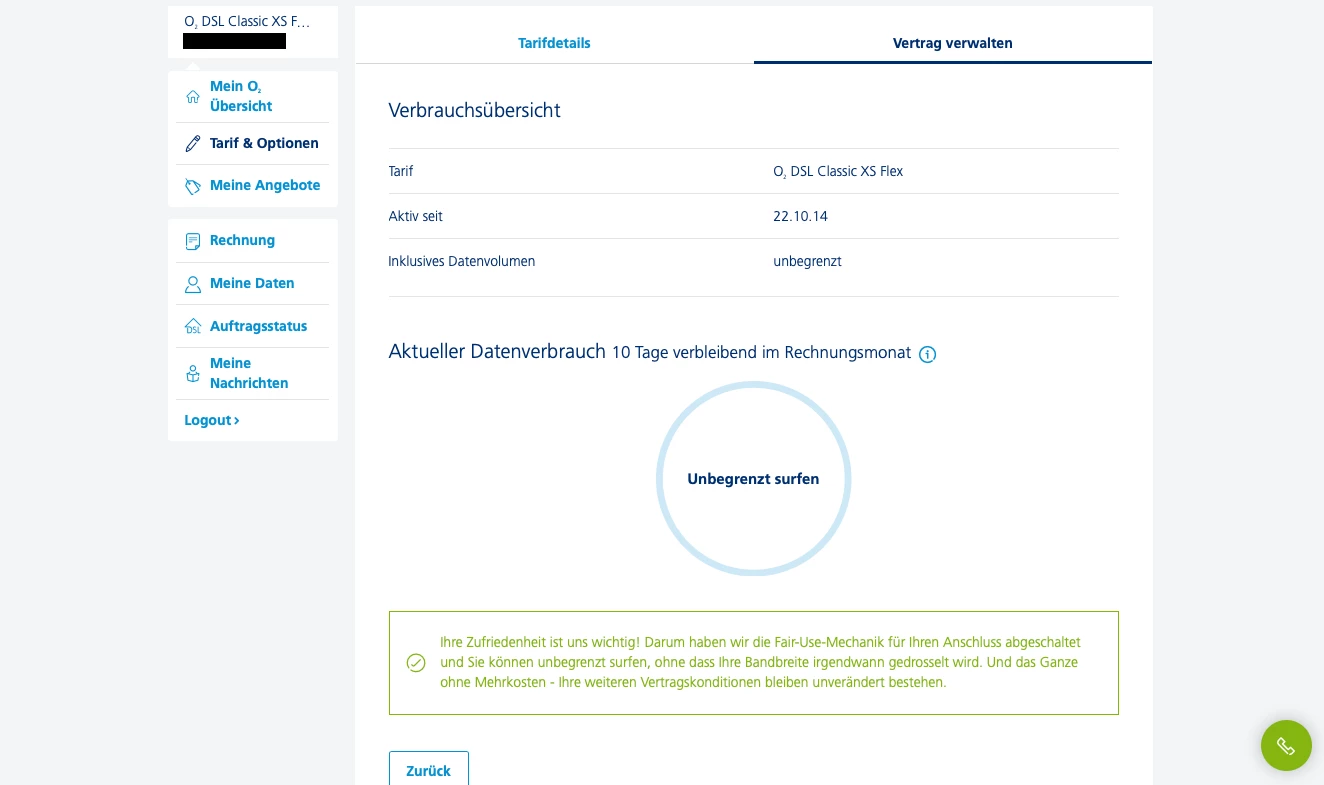The image size is (1324, 785).
Task: Click the Tarif row label
Action: (401, 172)
